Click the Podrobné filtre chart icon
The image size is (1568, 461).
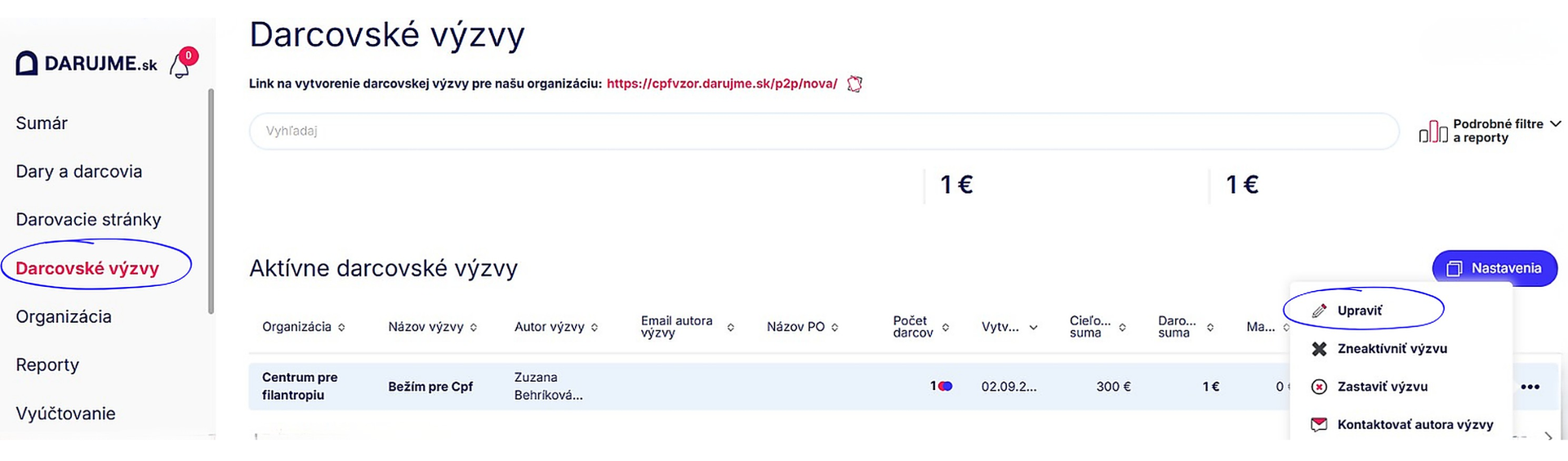1433,131
